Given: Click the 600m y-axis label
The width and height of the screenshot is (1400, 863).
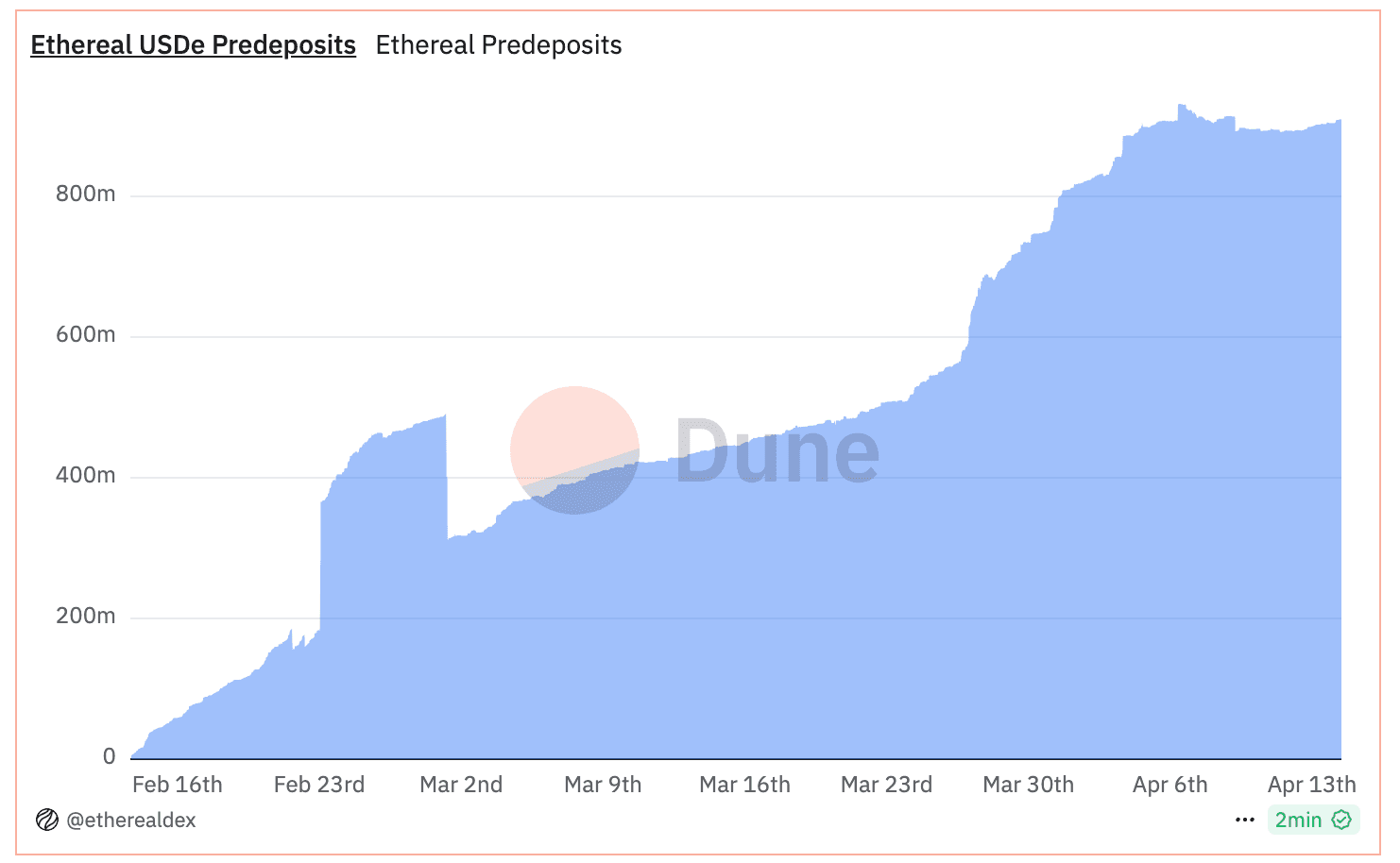Looking at the screenshot, I should point(86,335).
